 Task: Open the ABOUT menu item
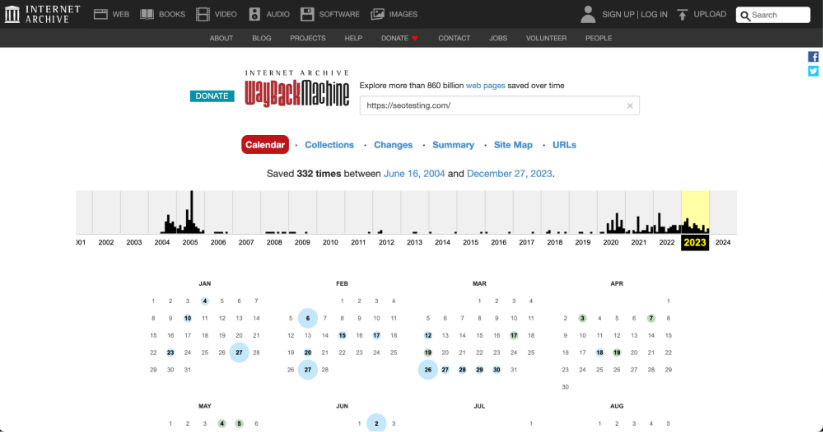coord(221,38)
